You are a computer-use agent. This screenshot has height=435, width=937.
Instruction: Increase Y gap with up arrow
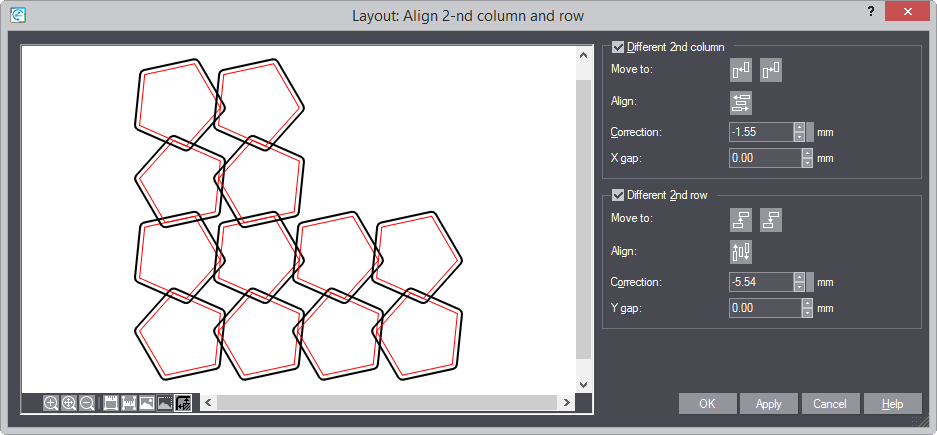[807, 303]
